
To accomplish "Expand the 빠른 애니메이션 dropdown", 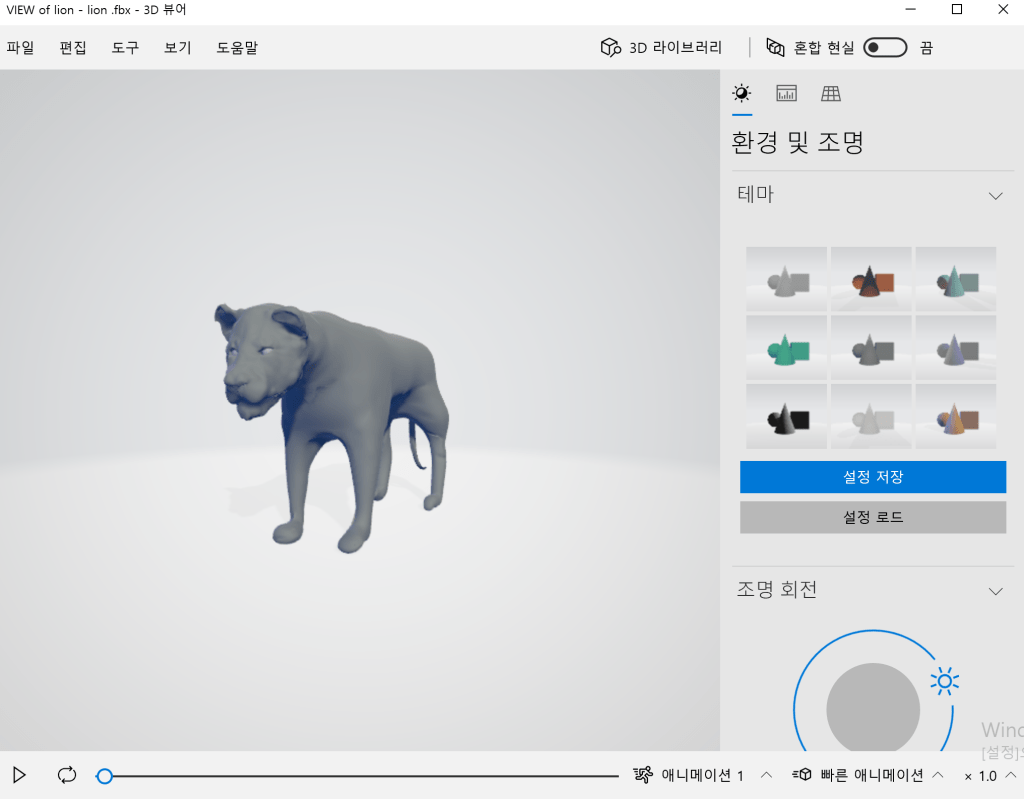I will (x=938, y=775).
